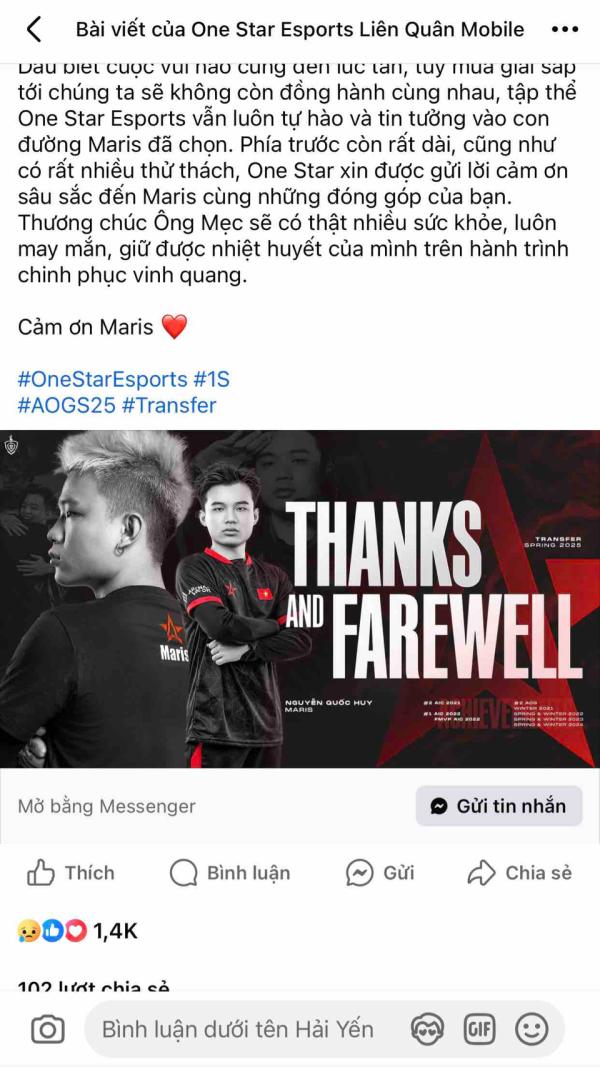Open hashtag #Transfer
The height and width of the screenshot is (1067, 600).
[x=169, y=406]
